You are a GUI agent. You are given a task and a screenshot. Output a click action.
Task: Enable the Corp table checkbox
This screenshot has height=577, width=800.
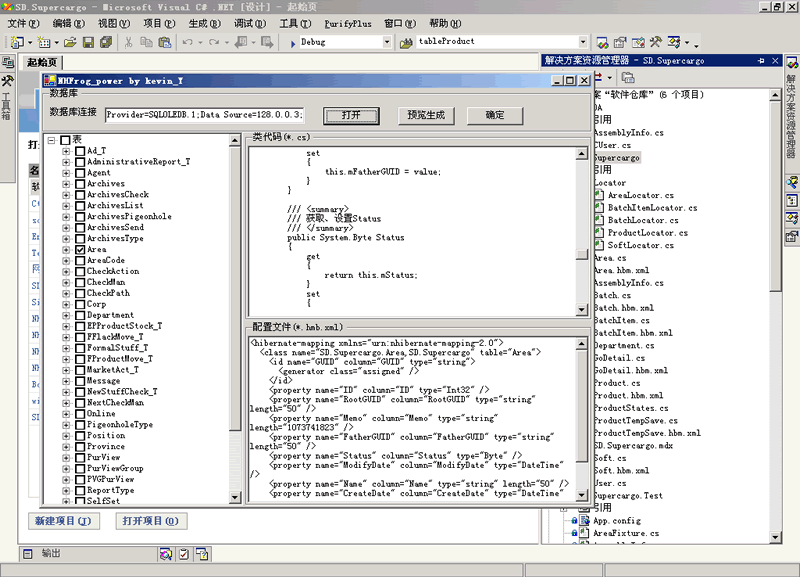(x=80, y=305)
